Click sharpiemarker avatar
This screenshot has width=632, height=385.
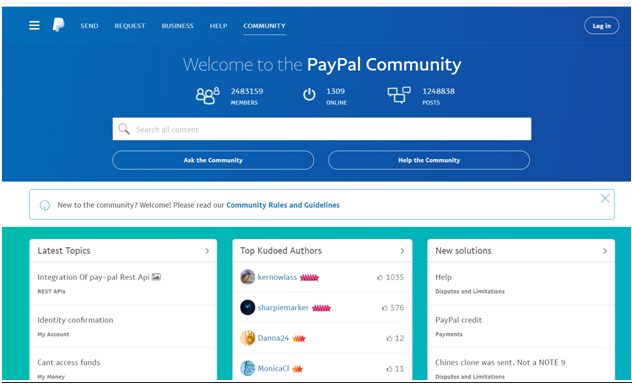tap(247, 308)
